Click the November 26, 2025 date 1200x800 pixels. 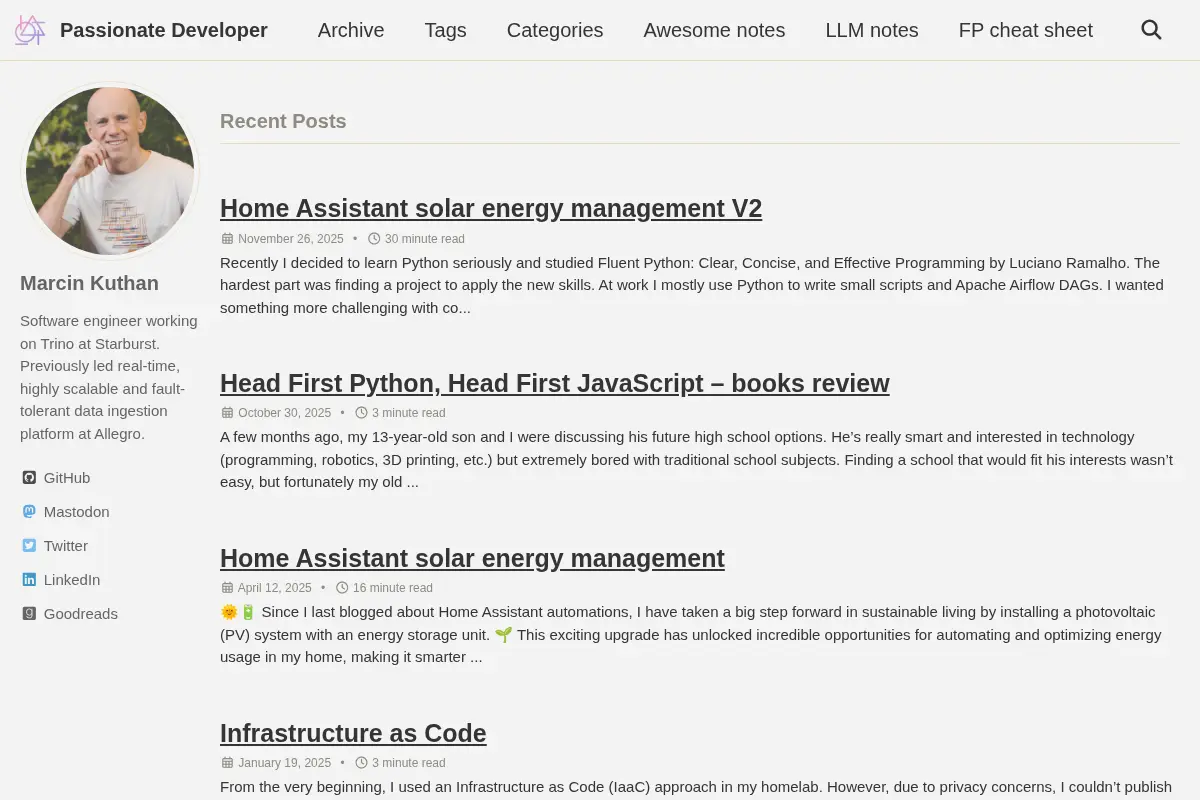(291, 239)
